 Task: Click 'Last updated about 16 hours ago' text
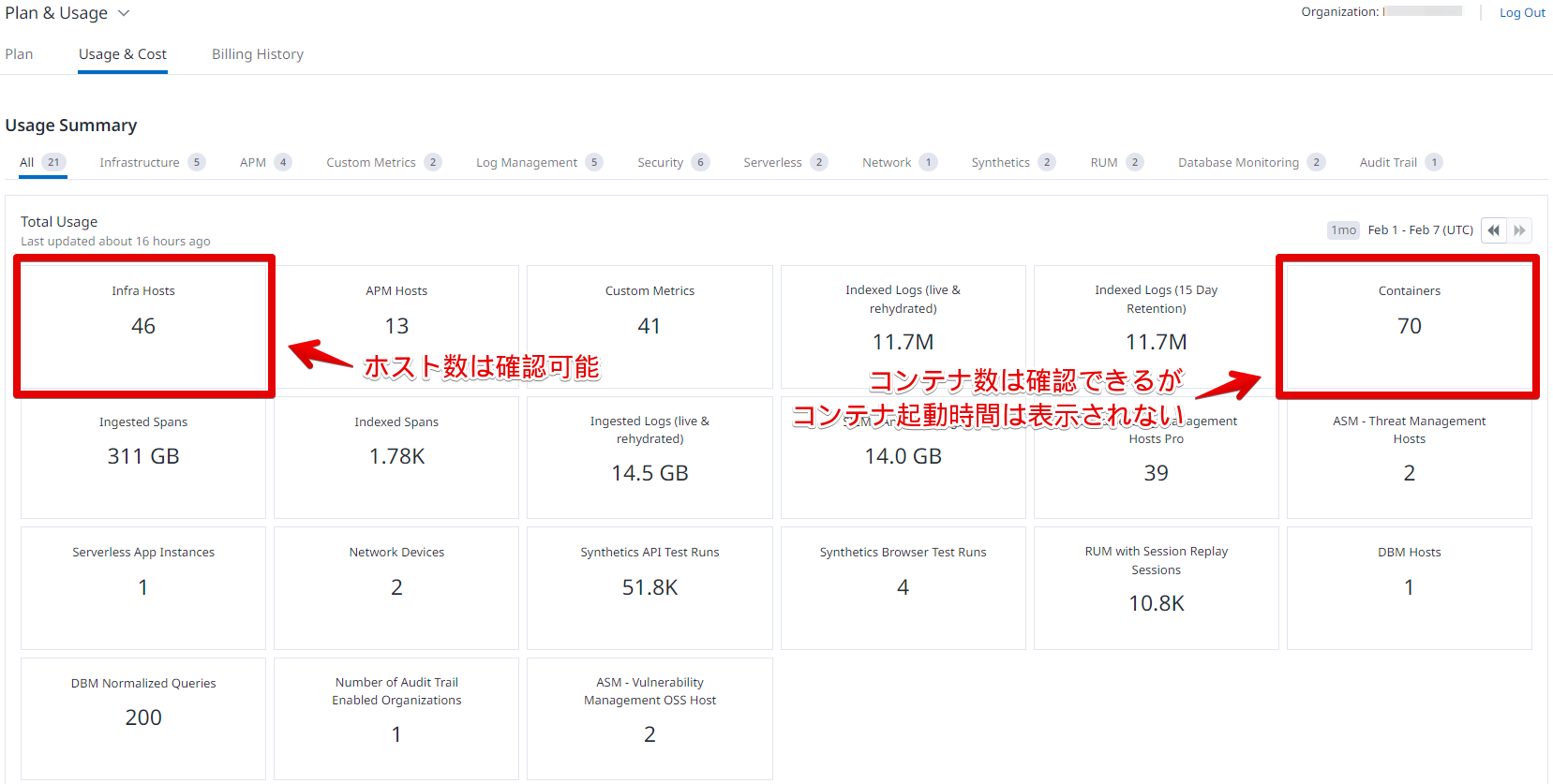[115, 242]
